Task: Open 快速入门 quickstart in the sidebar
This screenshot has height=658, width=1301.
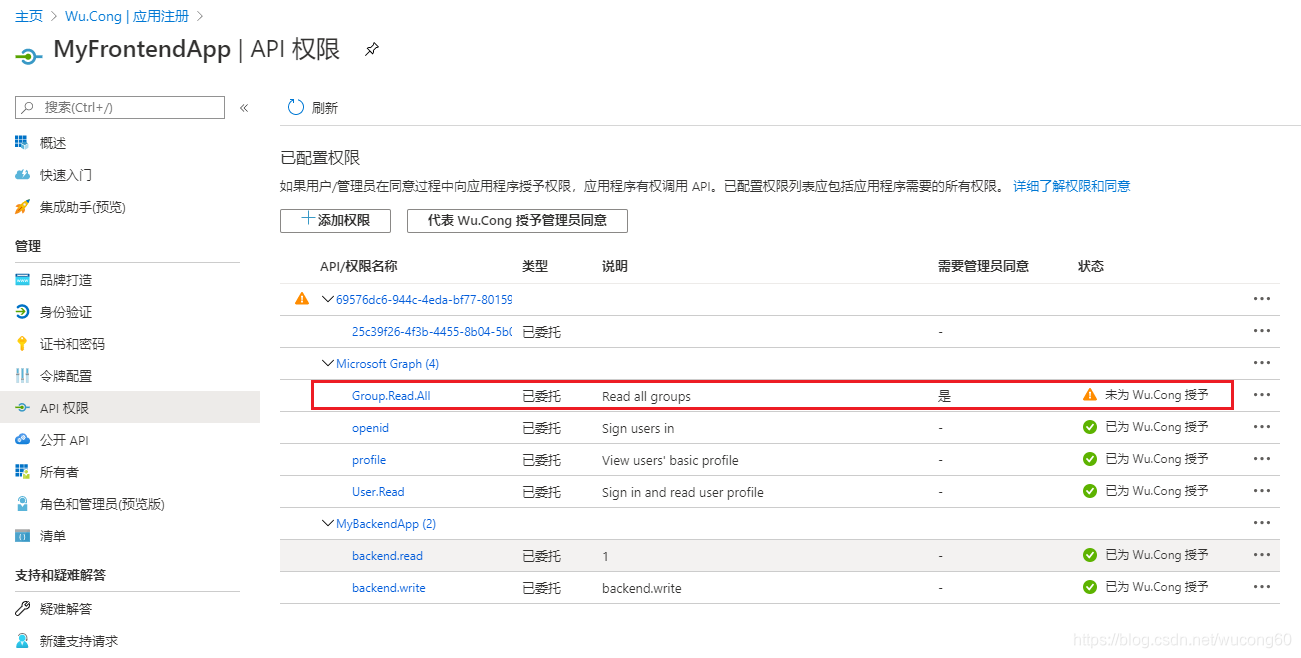Action: [66, 175]
